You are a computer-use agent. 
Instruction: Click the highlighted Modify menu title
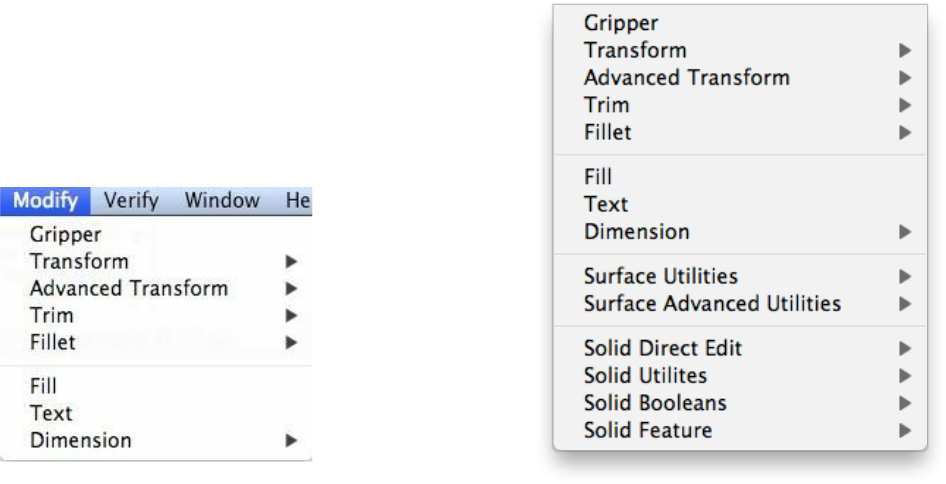coord(52,201)
